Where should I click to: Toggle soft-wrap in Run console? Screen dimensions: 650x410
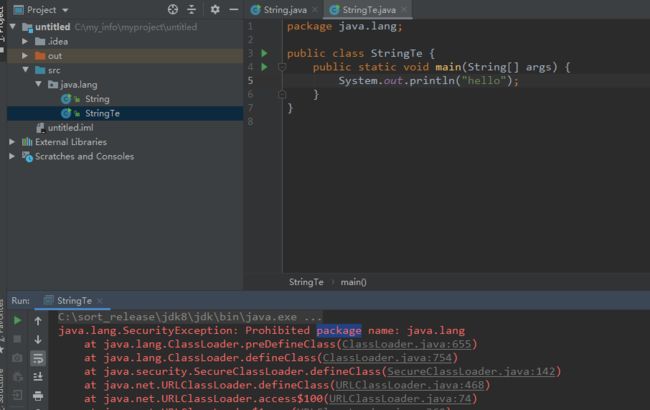click(38, 358)
